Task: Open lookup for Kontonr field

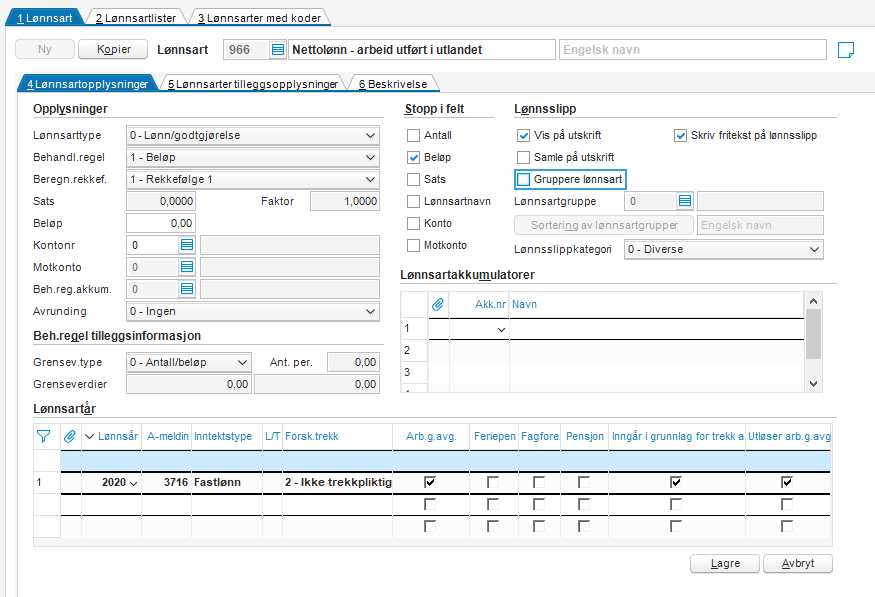Action: point(187,245)
